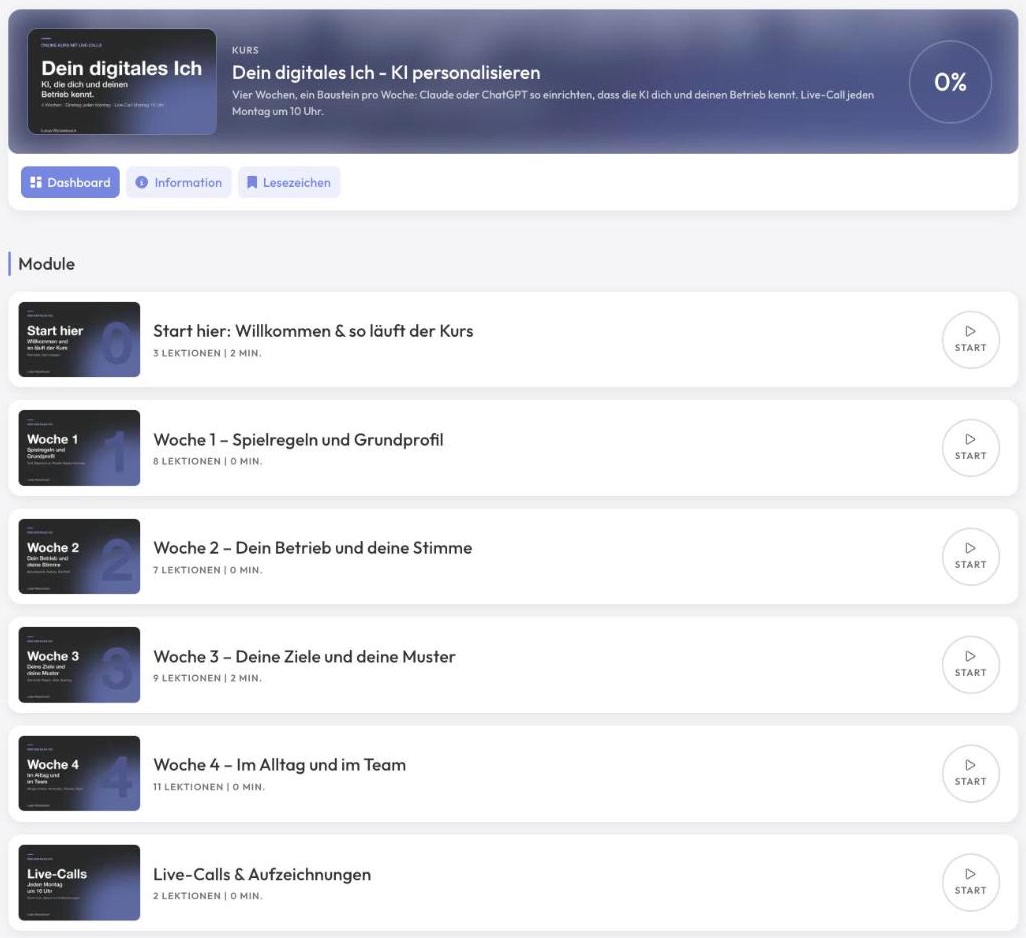Start the Woche 4 module
Image resolution: width=1026 pixels, height=938 pixels.
[970, 774]
